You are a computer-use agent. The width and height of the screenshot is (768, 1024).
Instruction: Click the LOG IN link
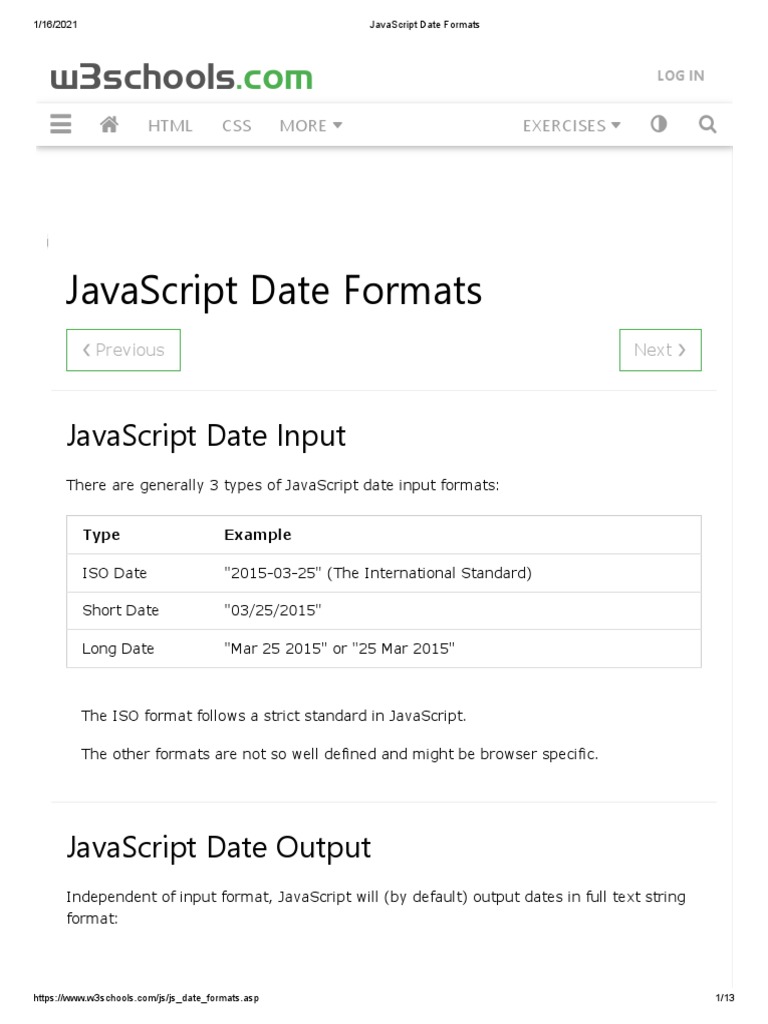[680, 75]
